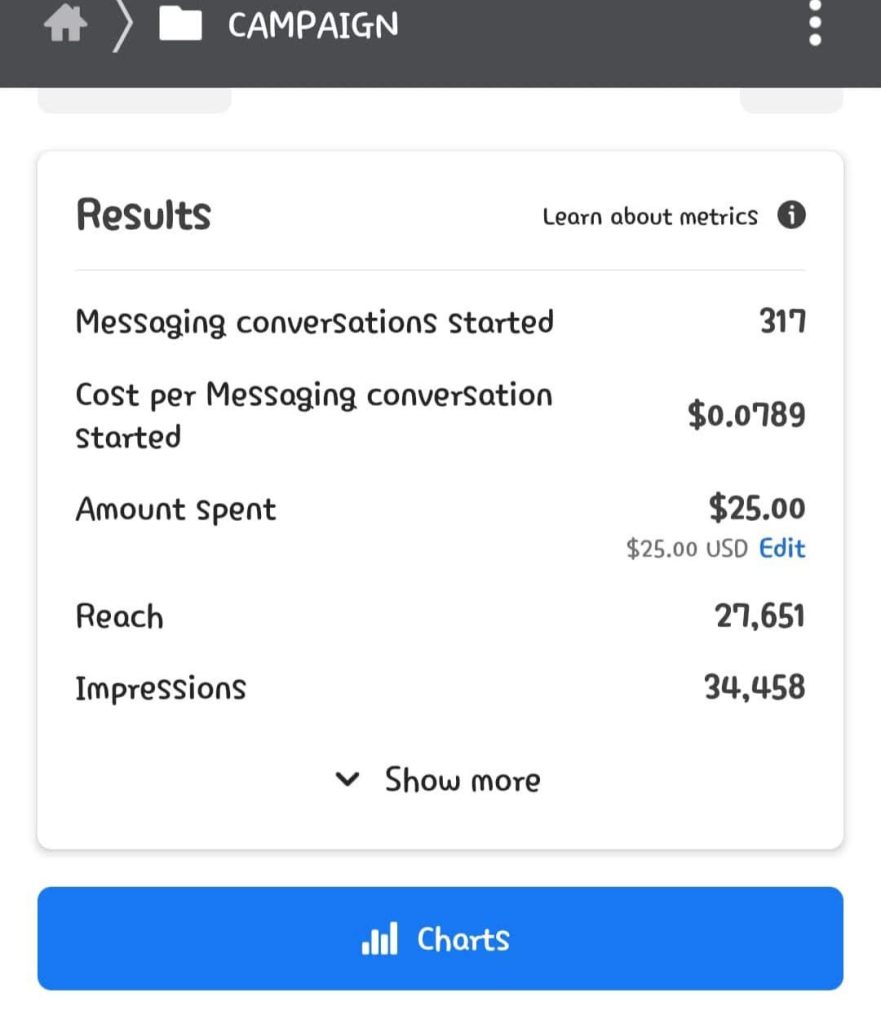Click the Edit budget link
The image size is (881, 1024).
[x=782, y=548]
